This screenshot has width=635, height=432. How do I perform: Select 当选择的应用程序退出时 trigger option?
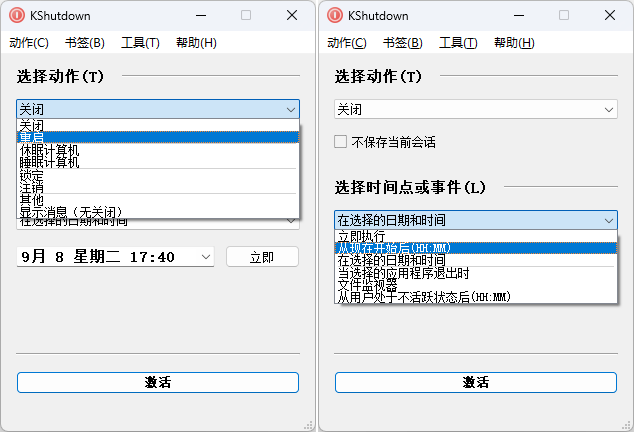(x=476, y=273)
